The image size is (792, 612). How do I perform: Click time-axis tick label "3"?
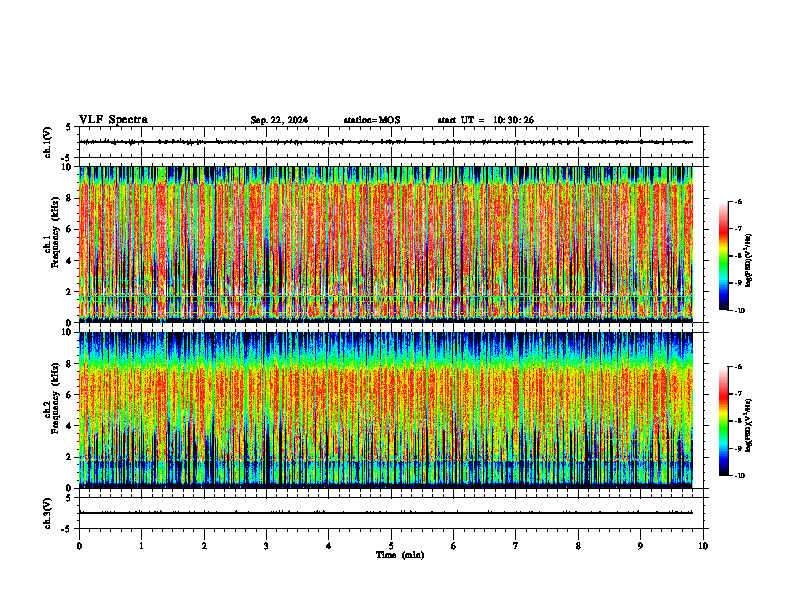pyautogui.click(x=266, y=546)
